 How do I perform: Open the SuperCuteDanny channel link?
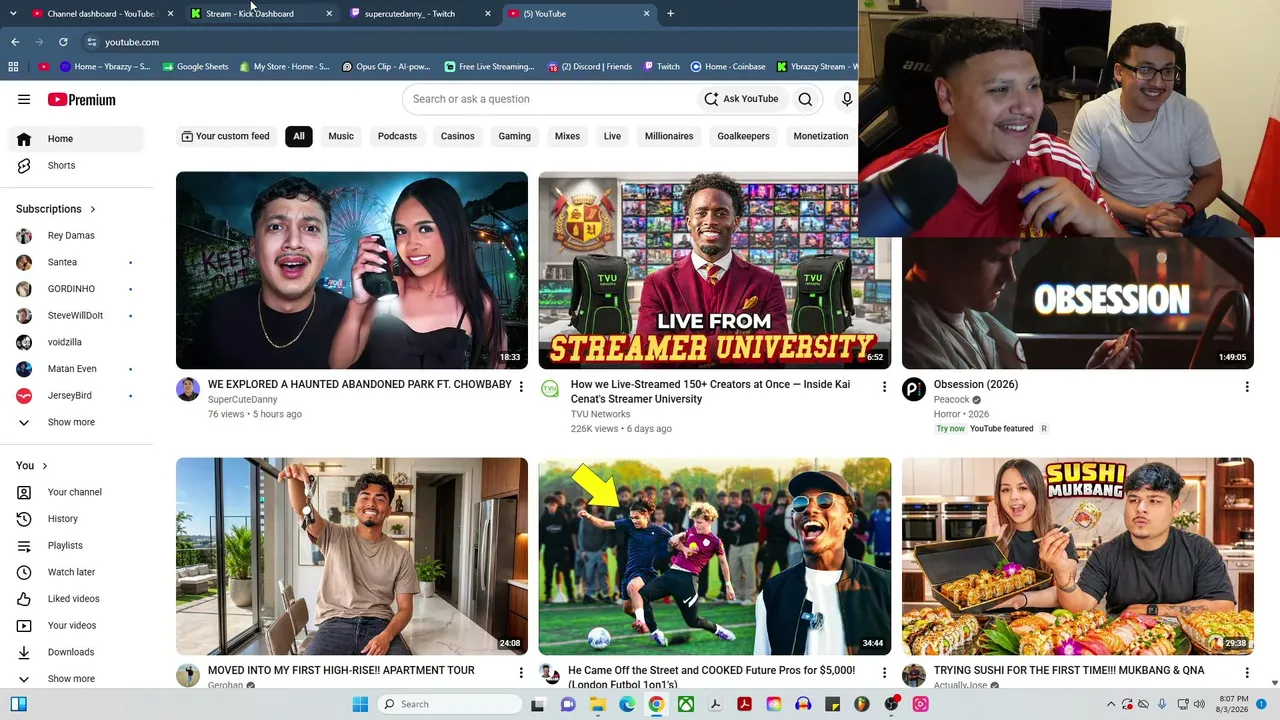pyautogui.click(x=243, y=400)
